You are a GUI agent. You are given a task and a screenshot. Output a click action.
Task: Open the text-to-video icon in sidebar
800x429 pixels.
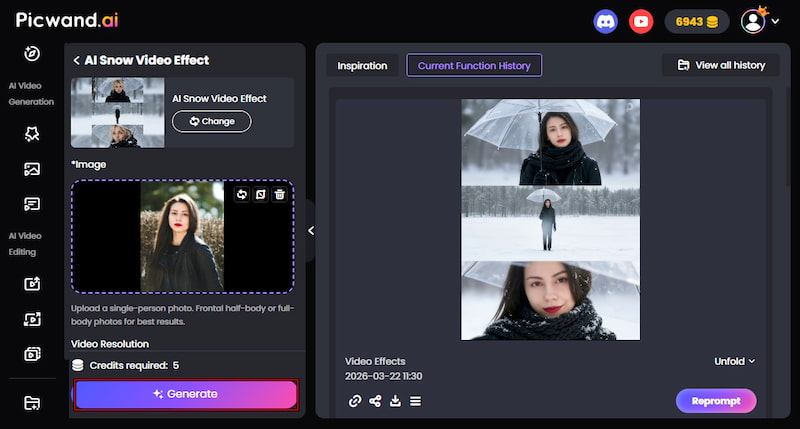pyautogui.click(x=32, y=204)
